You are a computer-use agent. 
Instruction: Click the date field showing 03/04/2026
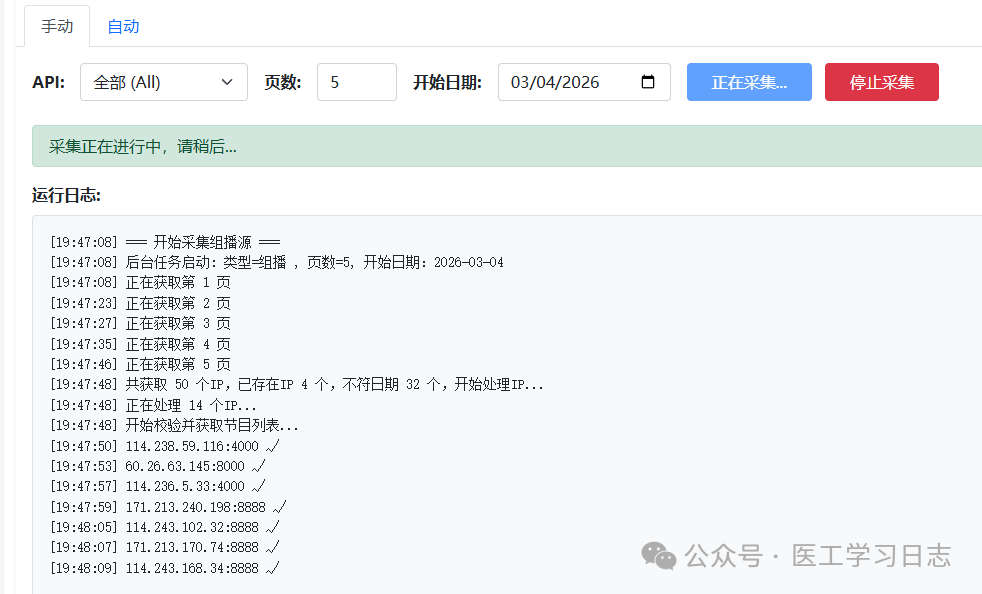click(570, 82)
